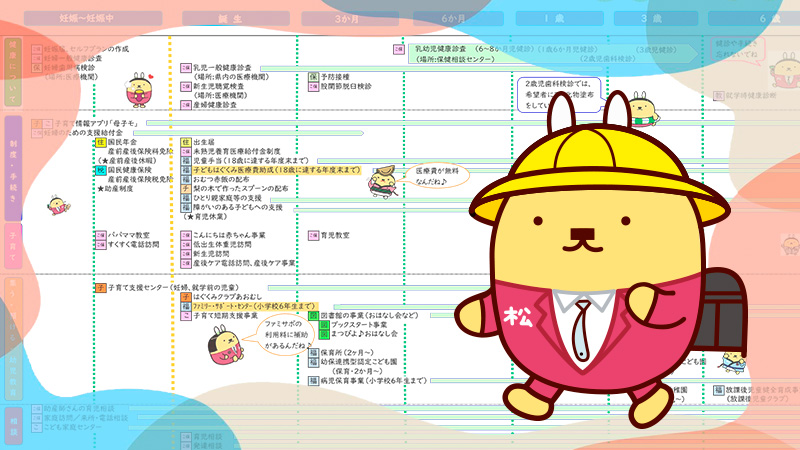Click the 子育て side category label
800x450 pixels.
[13, 246]
